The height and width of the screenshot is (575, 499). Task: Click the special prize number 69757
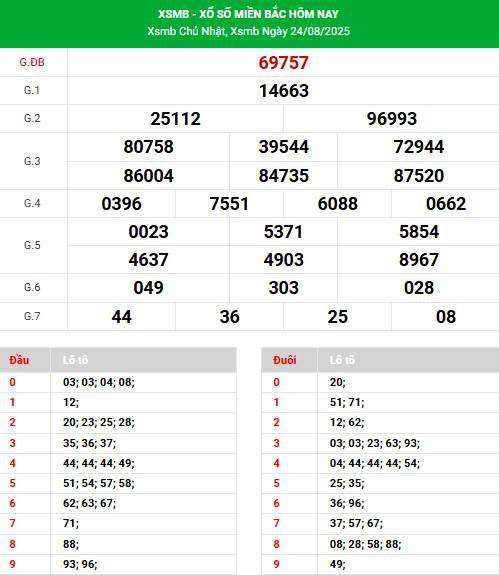(x=283, y=63)
